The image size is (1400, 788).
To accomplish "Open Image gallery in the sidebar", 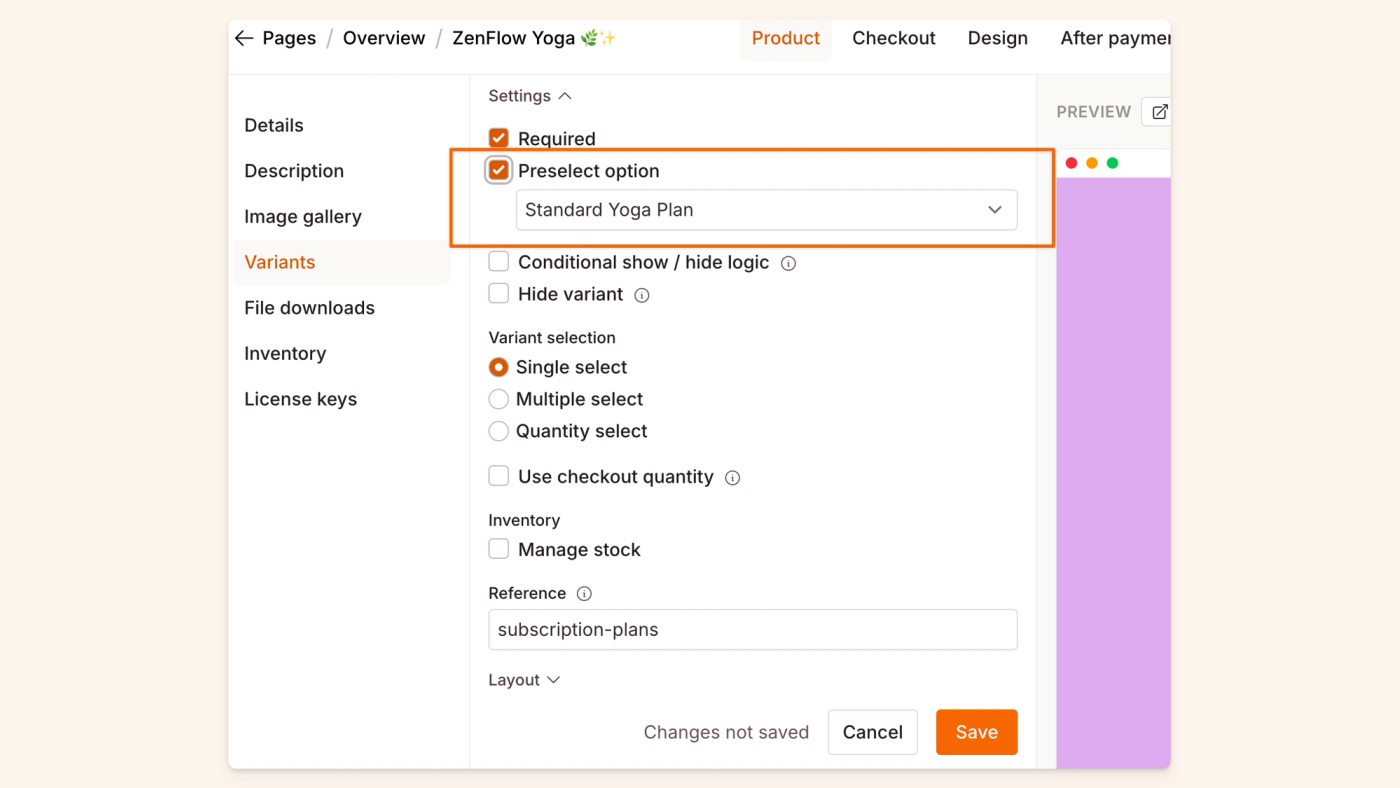I will pyautogui.click(x=303, y=217).
